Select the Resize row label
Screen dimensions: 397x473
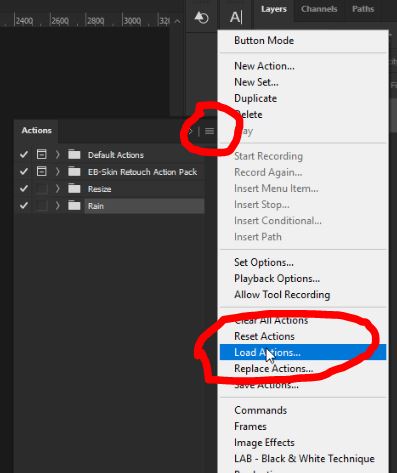point(99,189)
